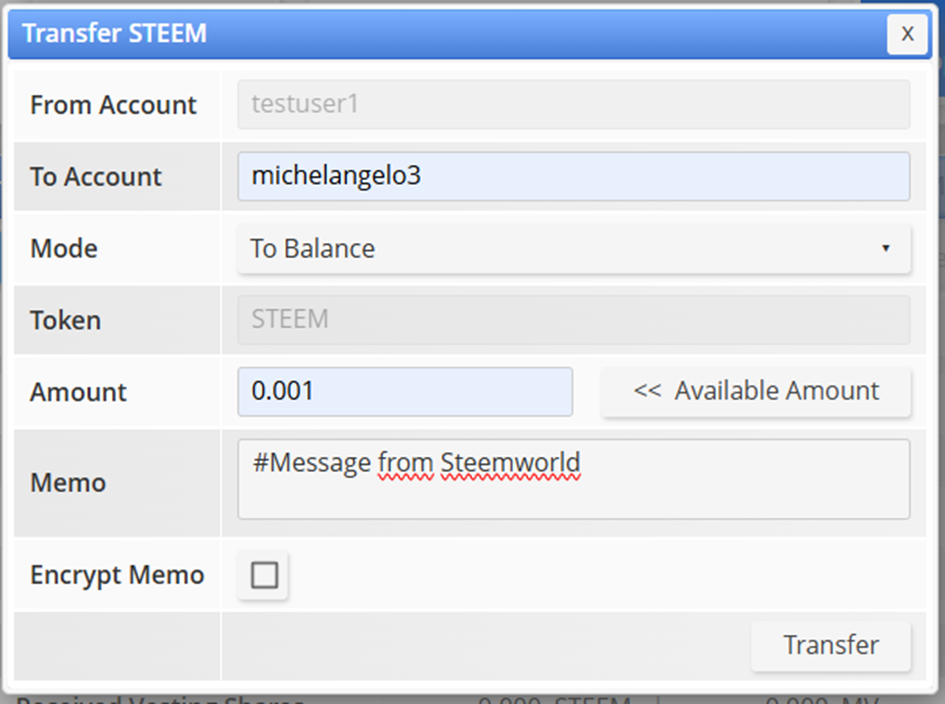945x704 pixels.
Task: Click the Token row label
Action: (x=65, y=320)
